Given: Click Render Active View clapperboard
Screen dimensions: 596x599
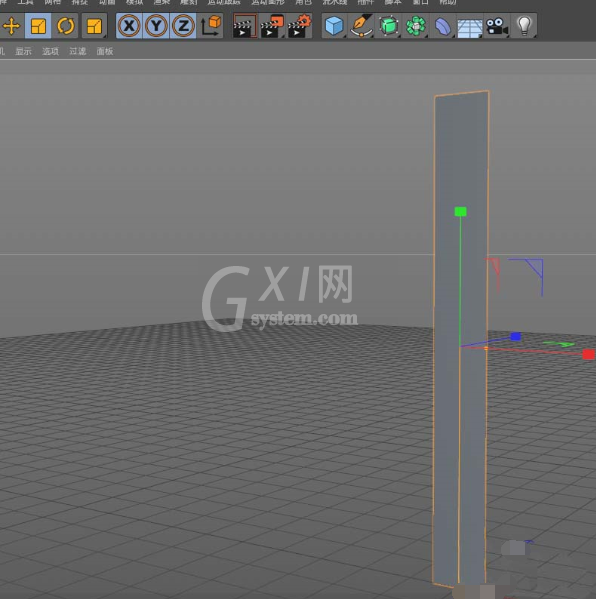Looking at the screenshot, I should [x=245, y=26].
